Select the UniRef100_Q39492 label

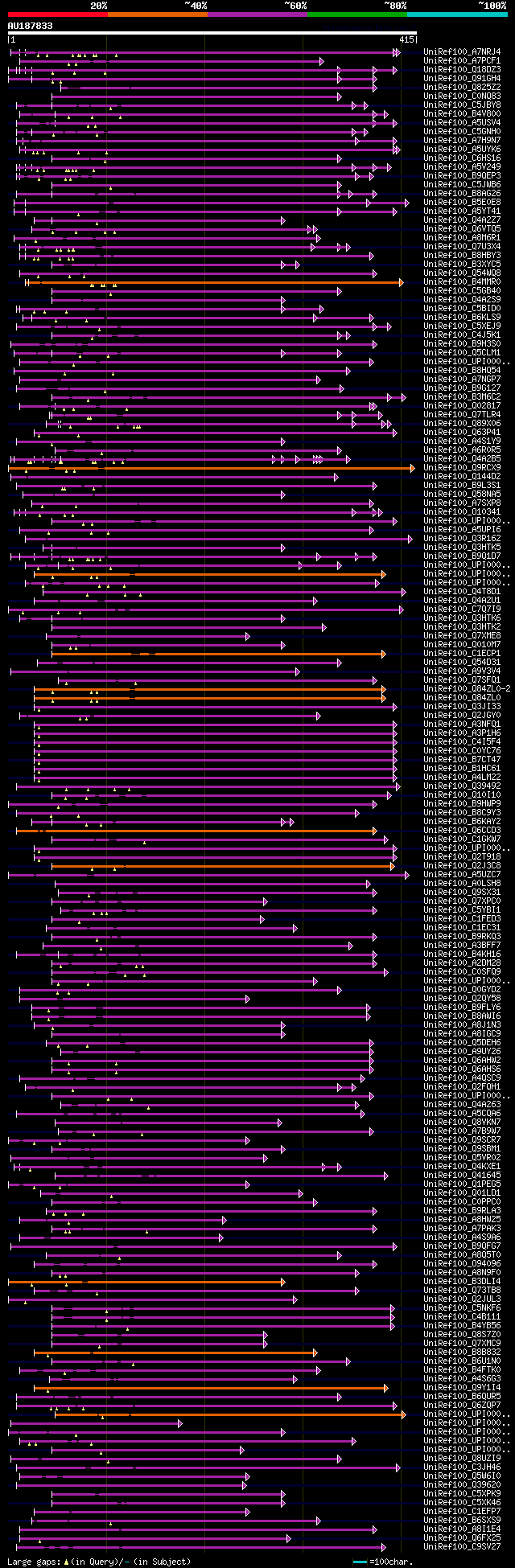[x=463, y=786]
